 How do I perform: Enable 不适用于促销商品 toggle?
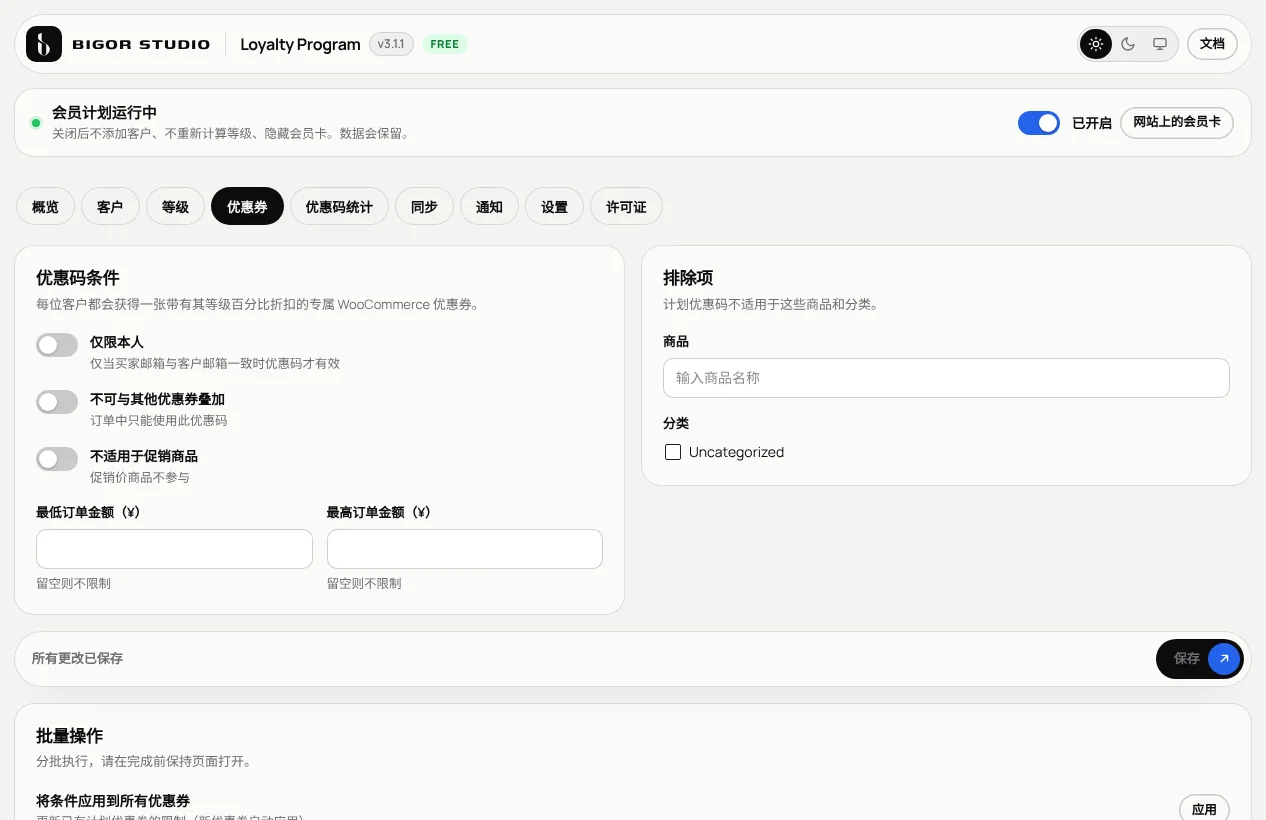point(57,459)
